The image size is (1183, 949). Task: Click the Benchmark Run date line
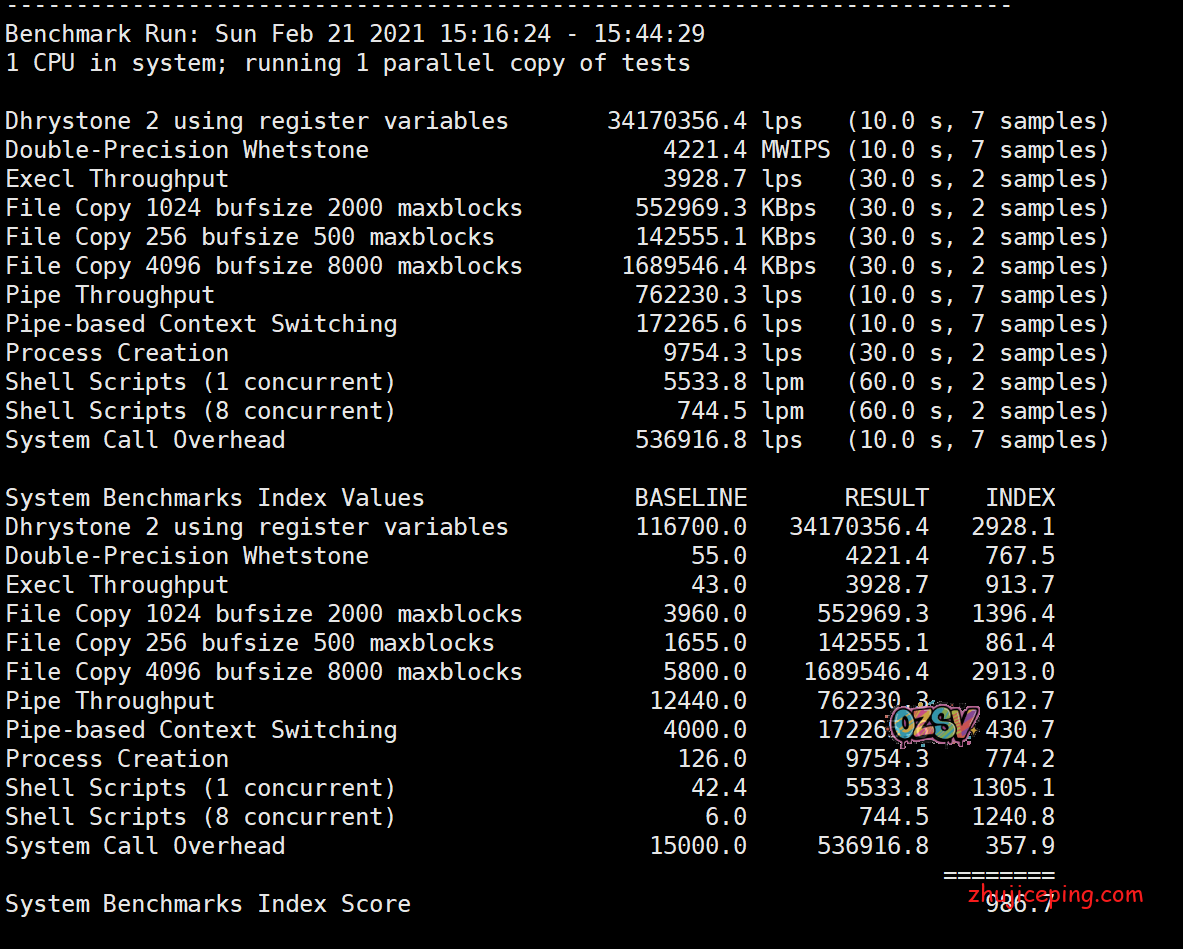click(355, 34)
